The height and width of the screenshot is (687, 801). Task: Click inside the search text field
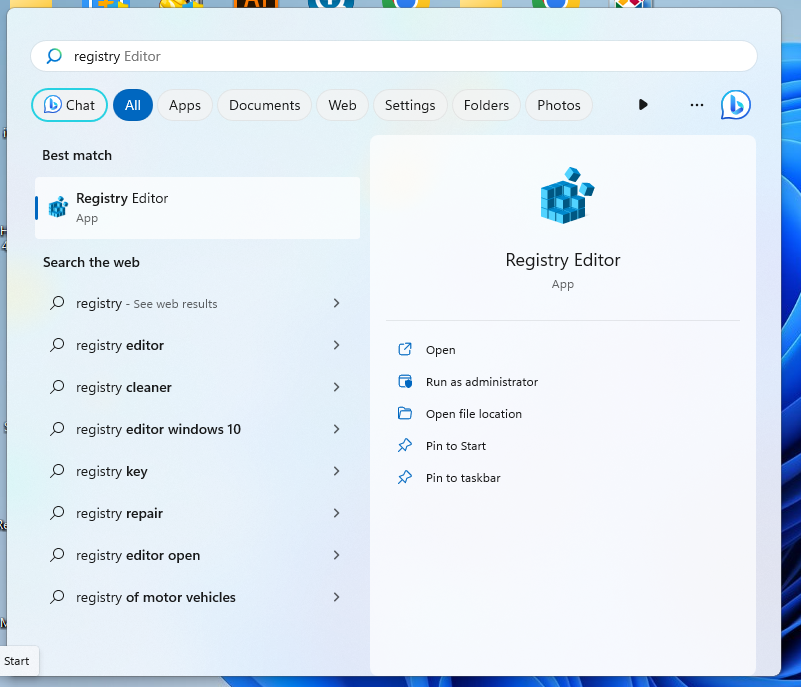pos(393,56)
